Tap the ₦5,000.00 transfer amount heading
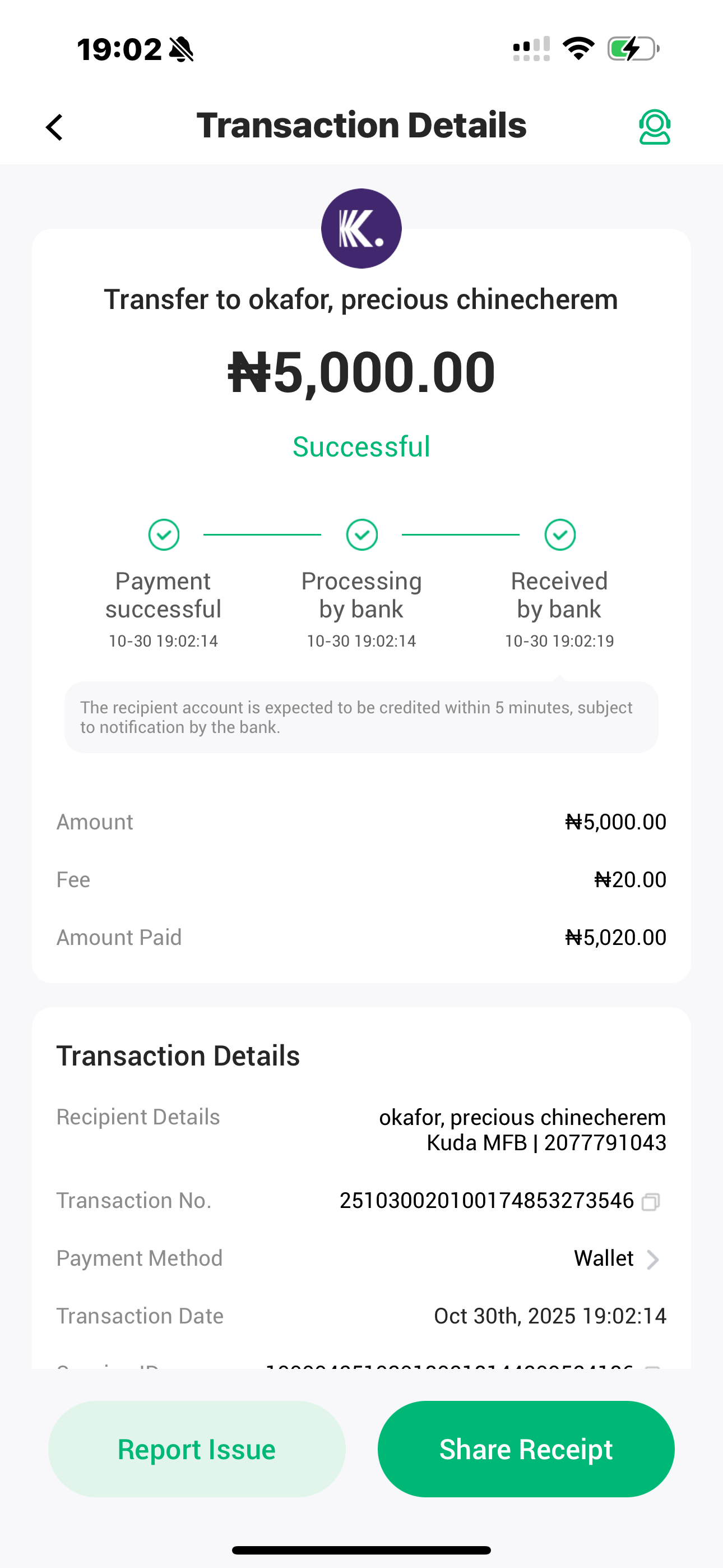 coord(361,372)
